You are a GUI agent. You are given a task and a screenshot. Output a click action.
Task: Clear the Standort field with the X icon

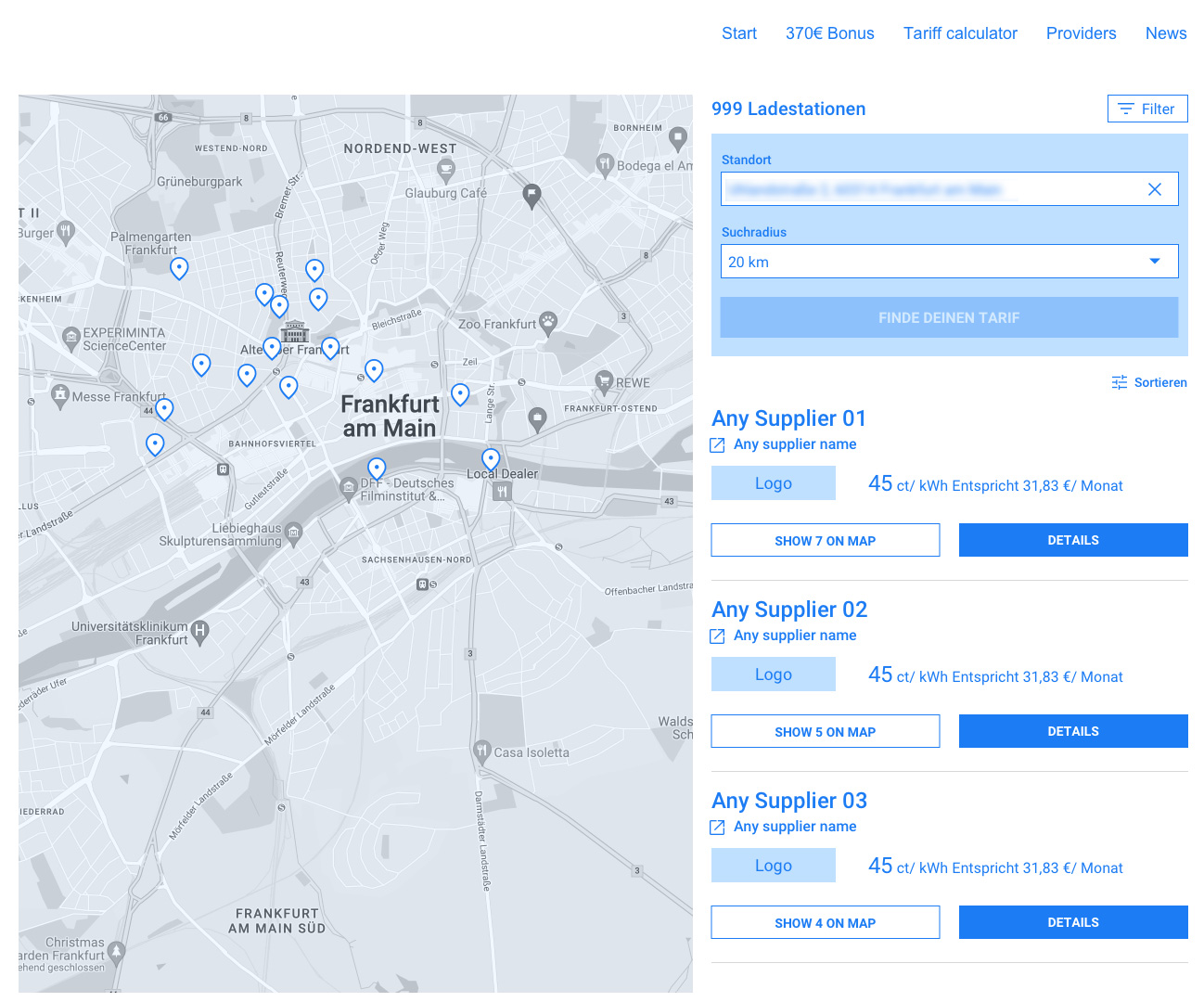[1155, 189]
